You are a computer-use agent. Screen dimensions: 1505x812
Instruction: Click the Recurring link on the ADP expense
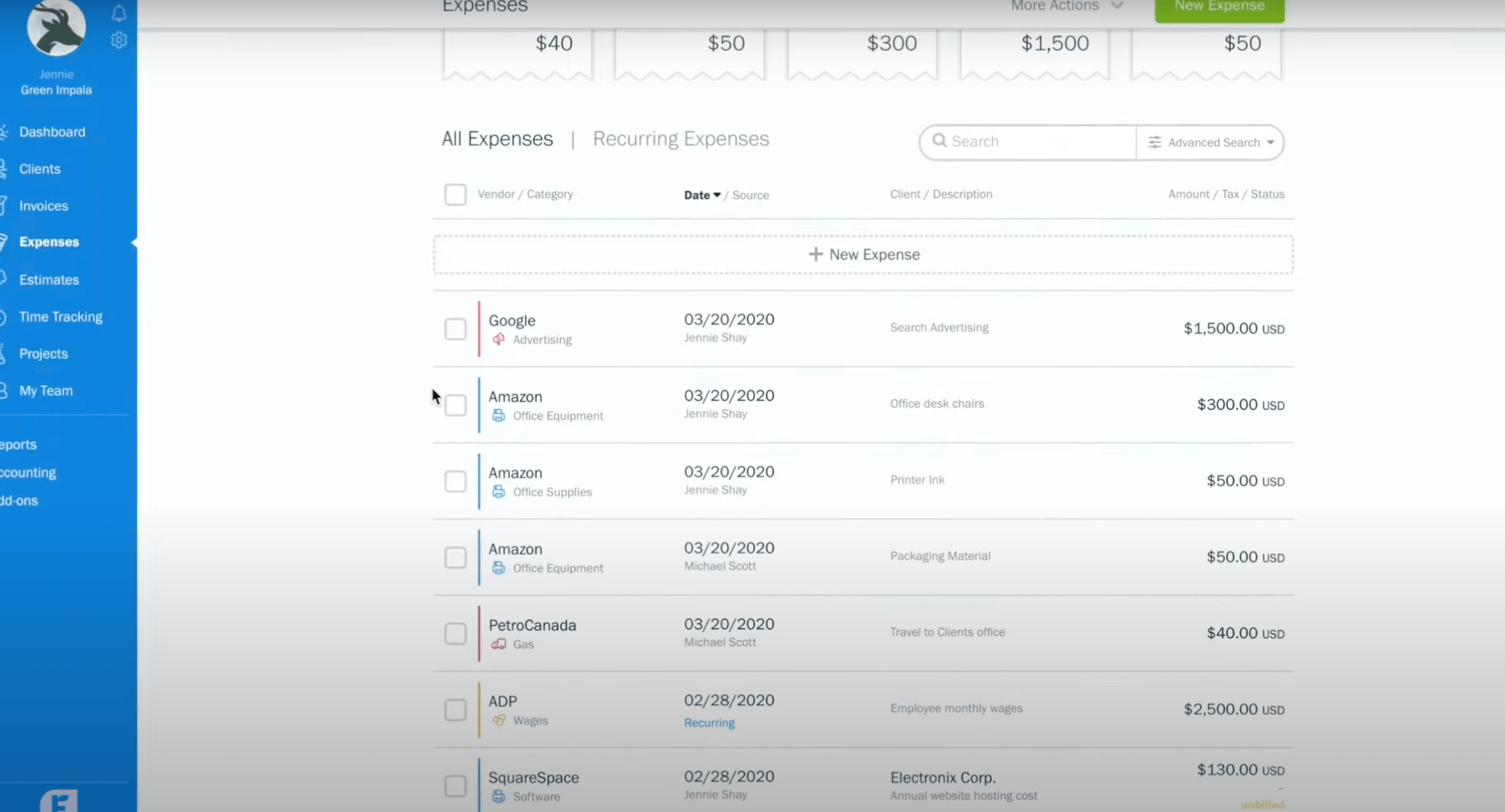(x=709, y=723)
